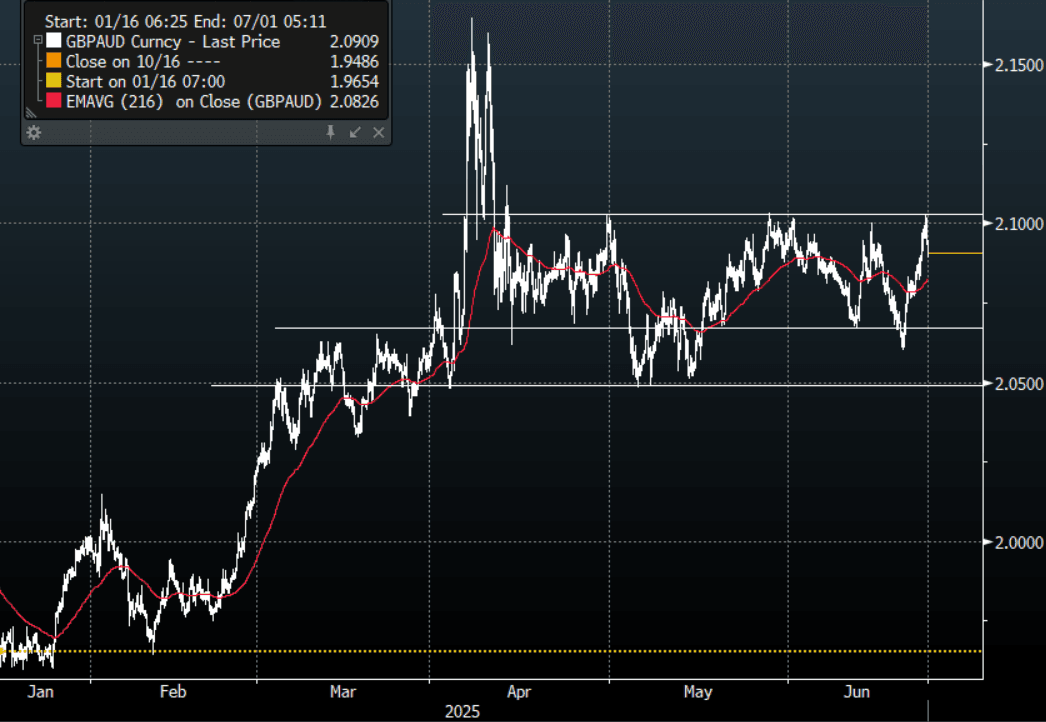Click the 2.1000 price axis label
The height and width of the screenshot is (722, 1046).
[x=1019, y=224]
